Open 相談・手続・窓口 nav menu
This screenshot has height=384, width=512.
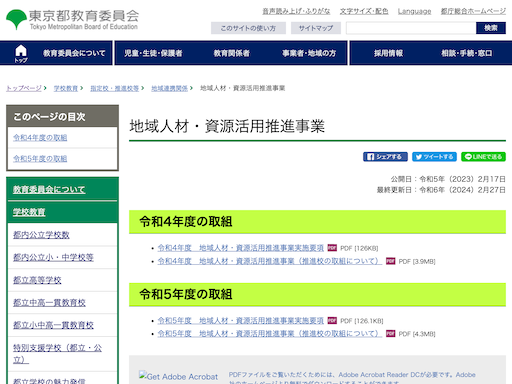pyautogui.click(x=467, y=53)
